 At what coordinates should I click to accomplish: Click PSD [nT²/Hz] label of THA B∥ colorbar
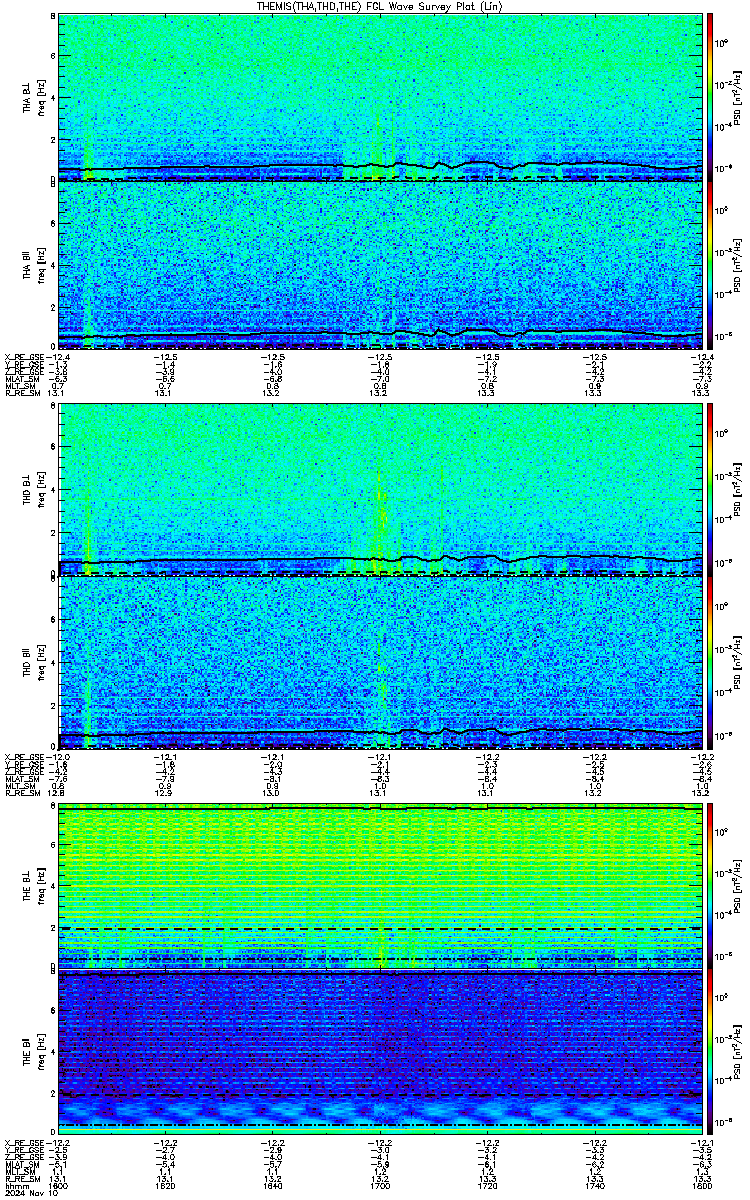click(x=736, y=265)
